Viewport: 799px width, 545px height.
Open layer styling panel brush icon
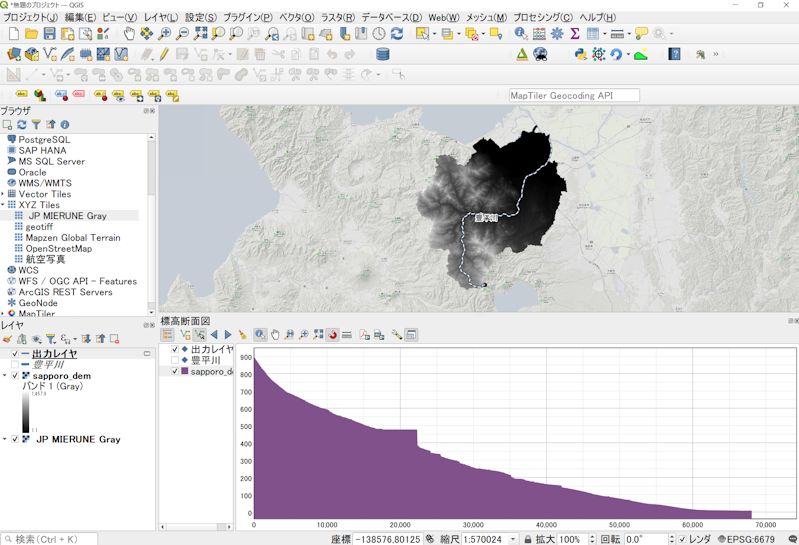pyautogui.click(x=7, y=339)
